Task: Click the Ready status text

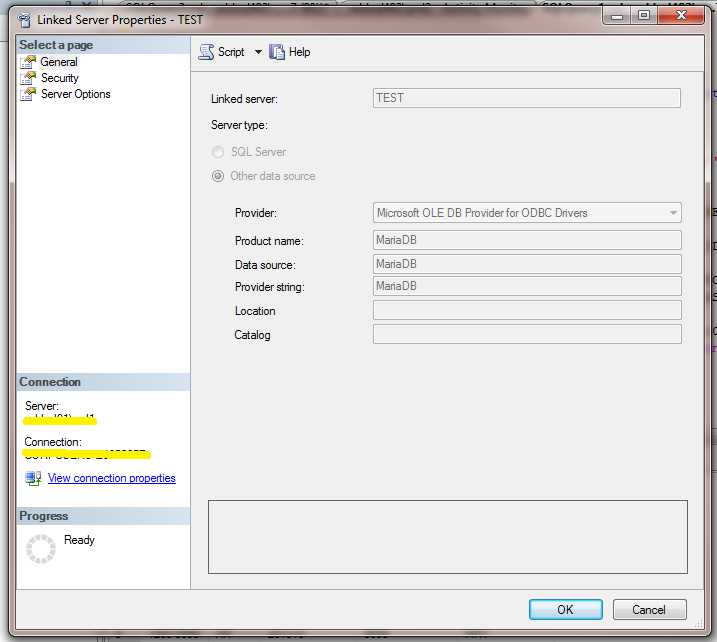Action: [79, 540]
